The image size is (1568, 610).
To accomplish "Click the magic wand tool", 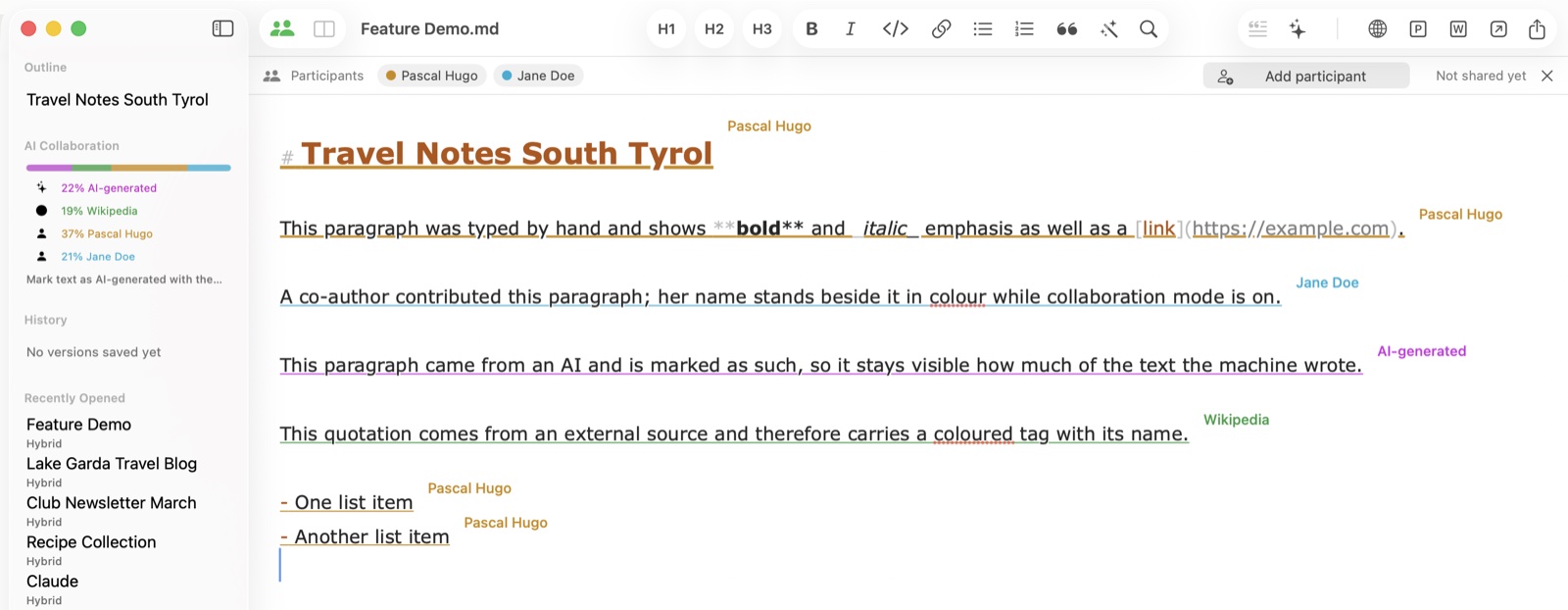I will (x=1108, y=29).
